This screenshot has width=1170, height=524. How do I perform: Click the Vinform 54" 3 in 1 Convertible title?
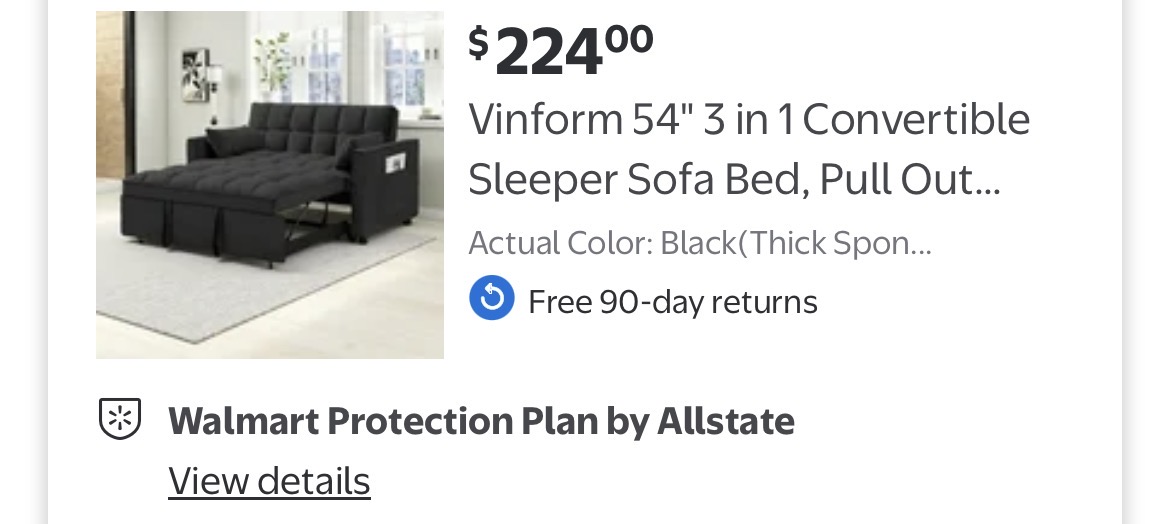[x=749, y=120]
